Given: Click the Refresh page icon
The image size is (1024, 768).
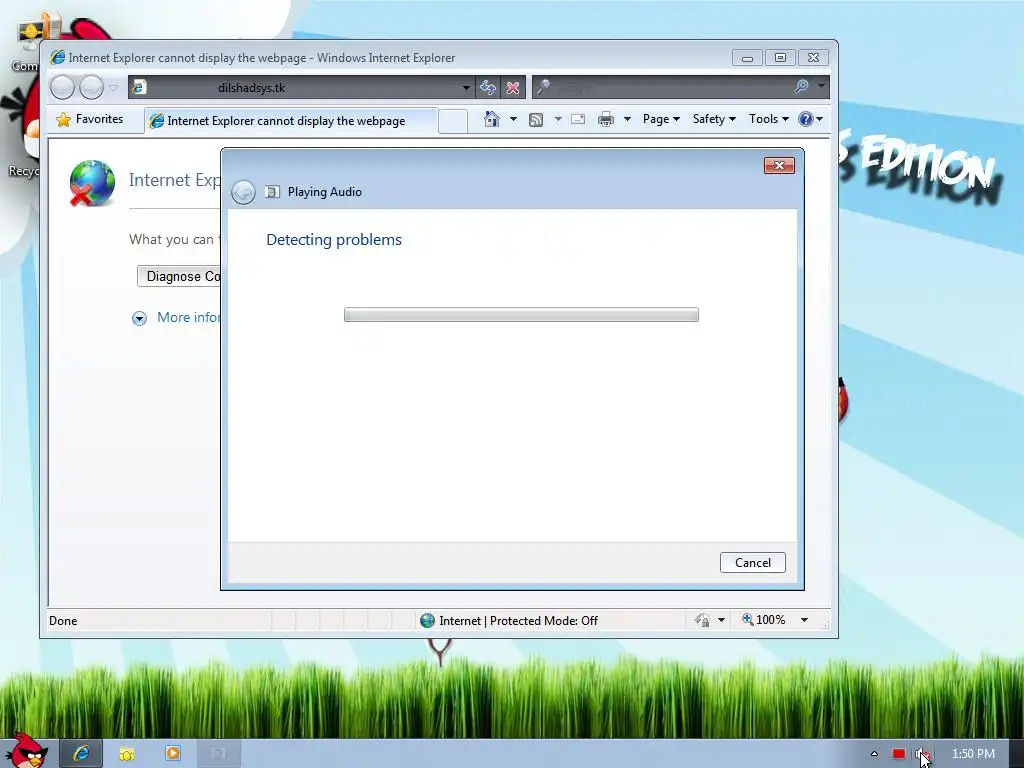Looking at the screenshot, I should [x=488, y=88].
